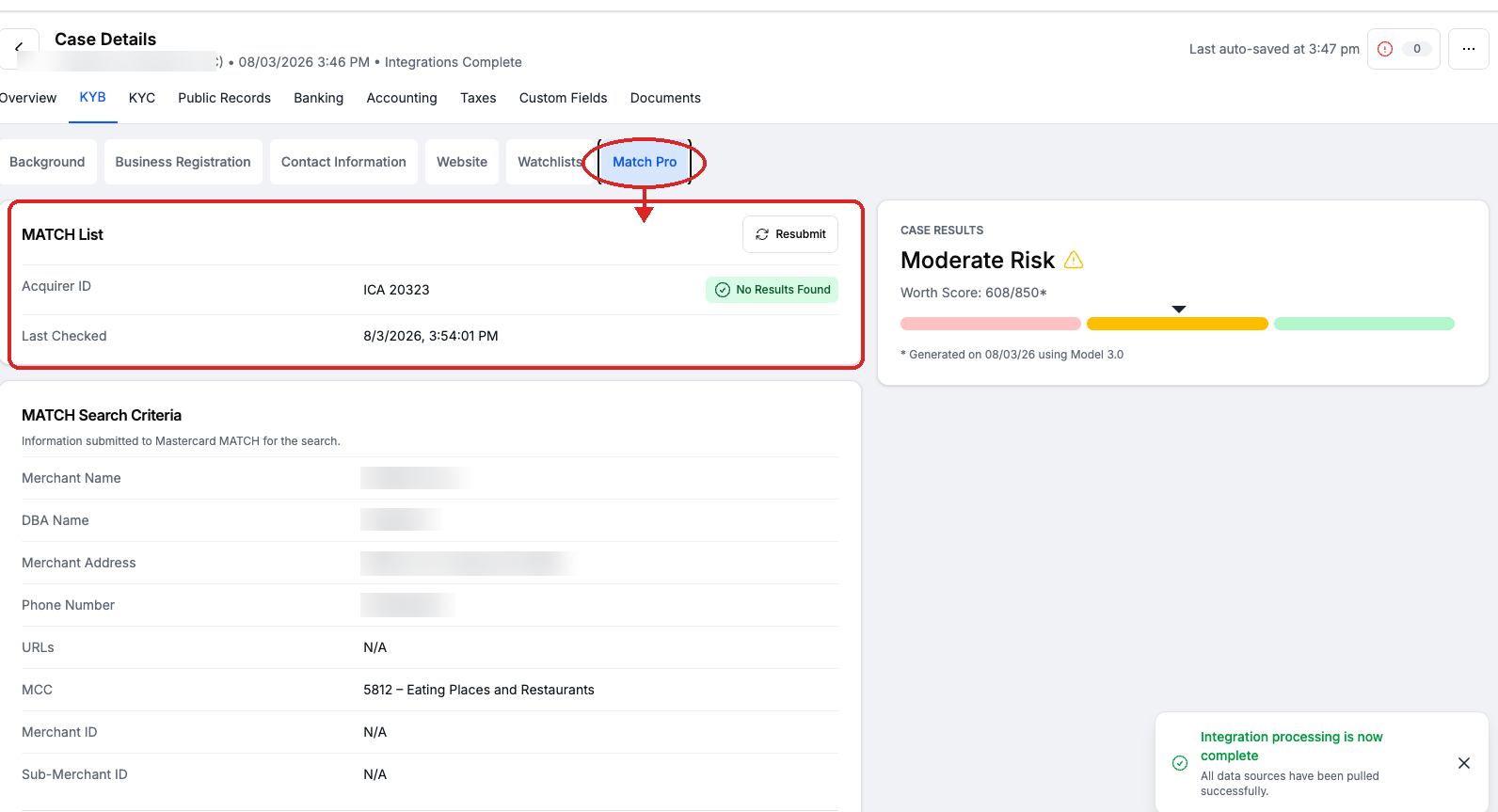Open the Custom Fields tab
1498x812 pixels.
pyautogui.click(x=563, y=98)
